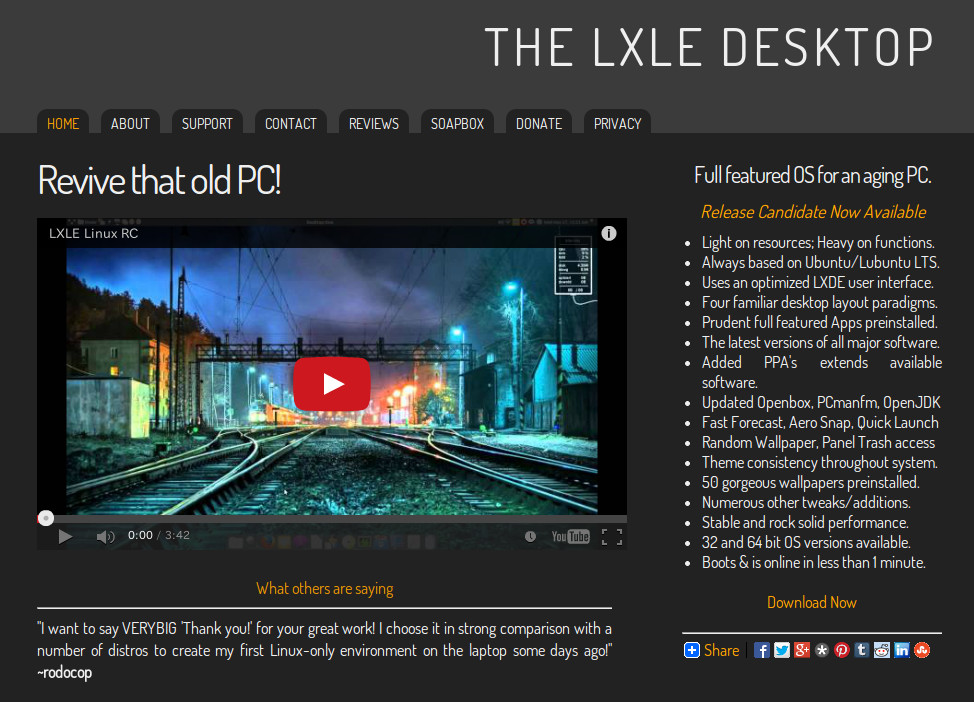Click Random Wallpaper, Panel Trash access
Image resolution: width=974 pixels, height=702 pixels.
coord(818,442)
